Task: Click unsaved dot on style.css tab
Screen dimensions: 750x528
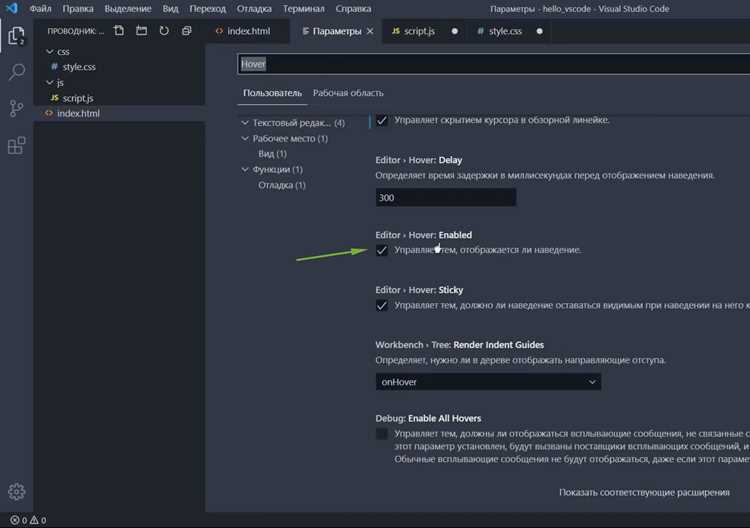Action: tap(540, 31)
